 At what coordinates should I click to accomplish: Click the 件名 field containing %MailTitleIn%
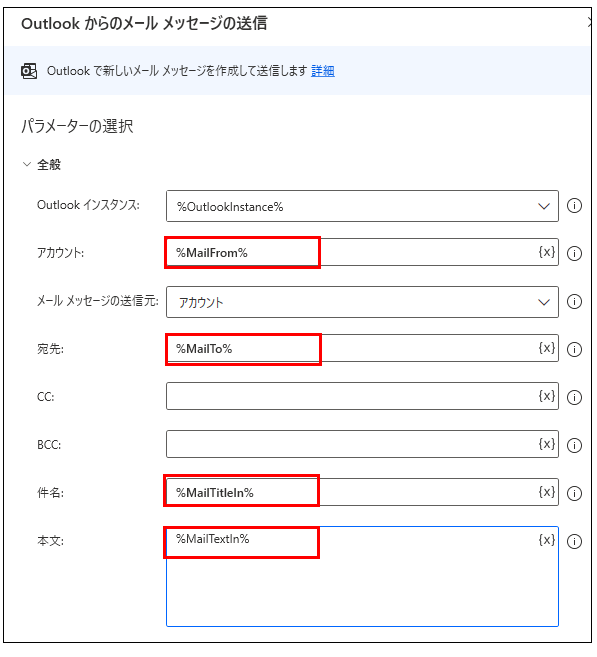tap(362, 492)
